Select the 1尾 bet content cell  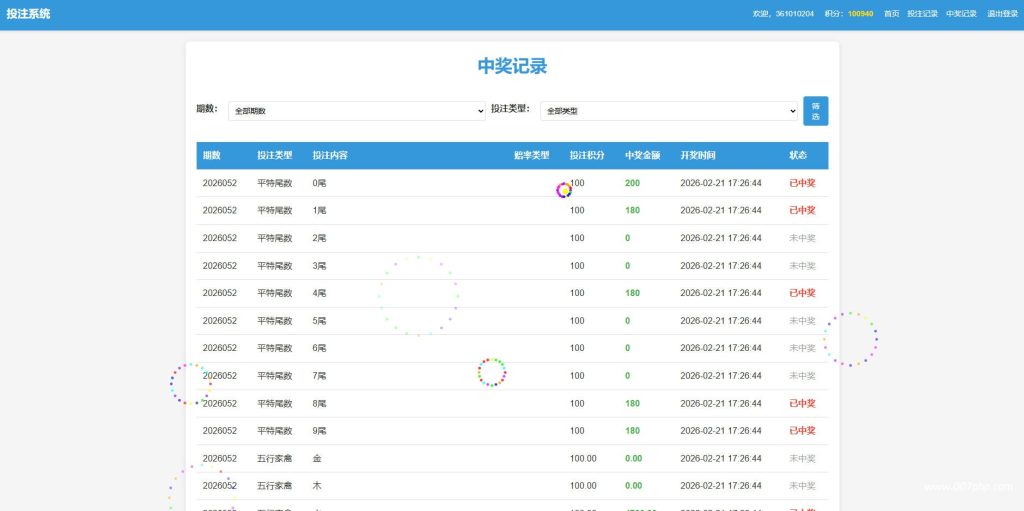[x=319, y=210]
